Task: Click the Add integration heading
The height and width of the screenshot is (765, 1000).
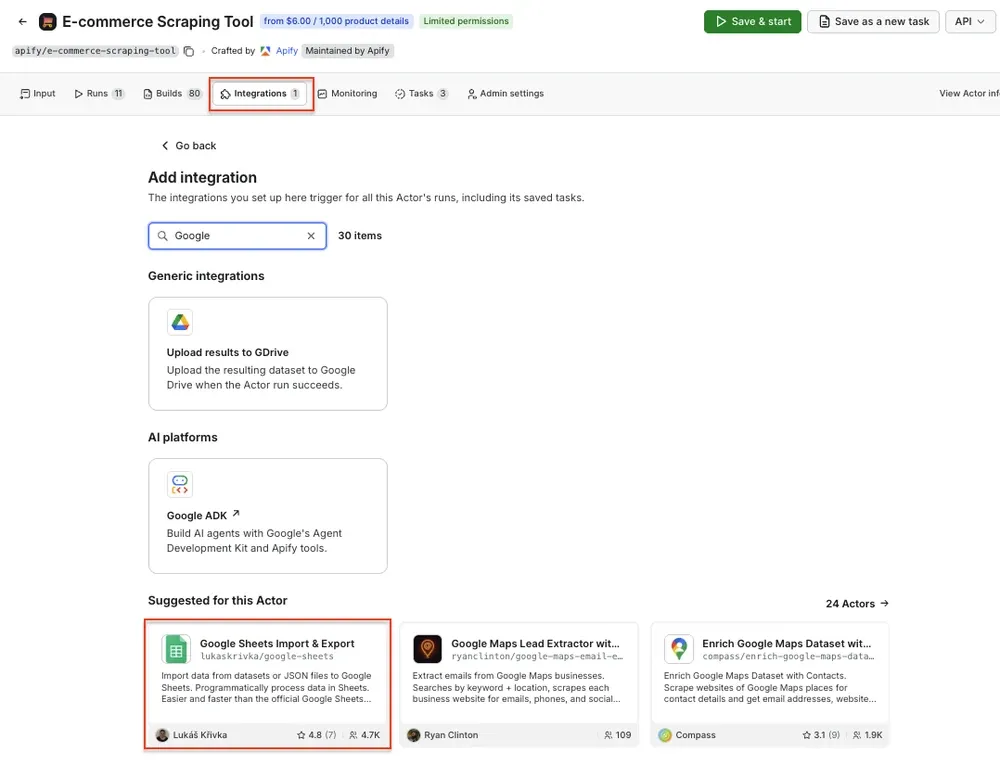Action: pyautogui.click(x=202, y=178)
